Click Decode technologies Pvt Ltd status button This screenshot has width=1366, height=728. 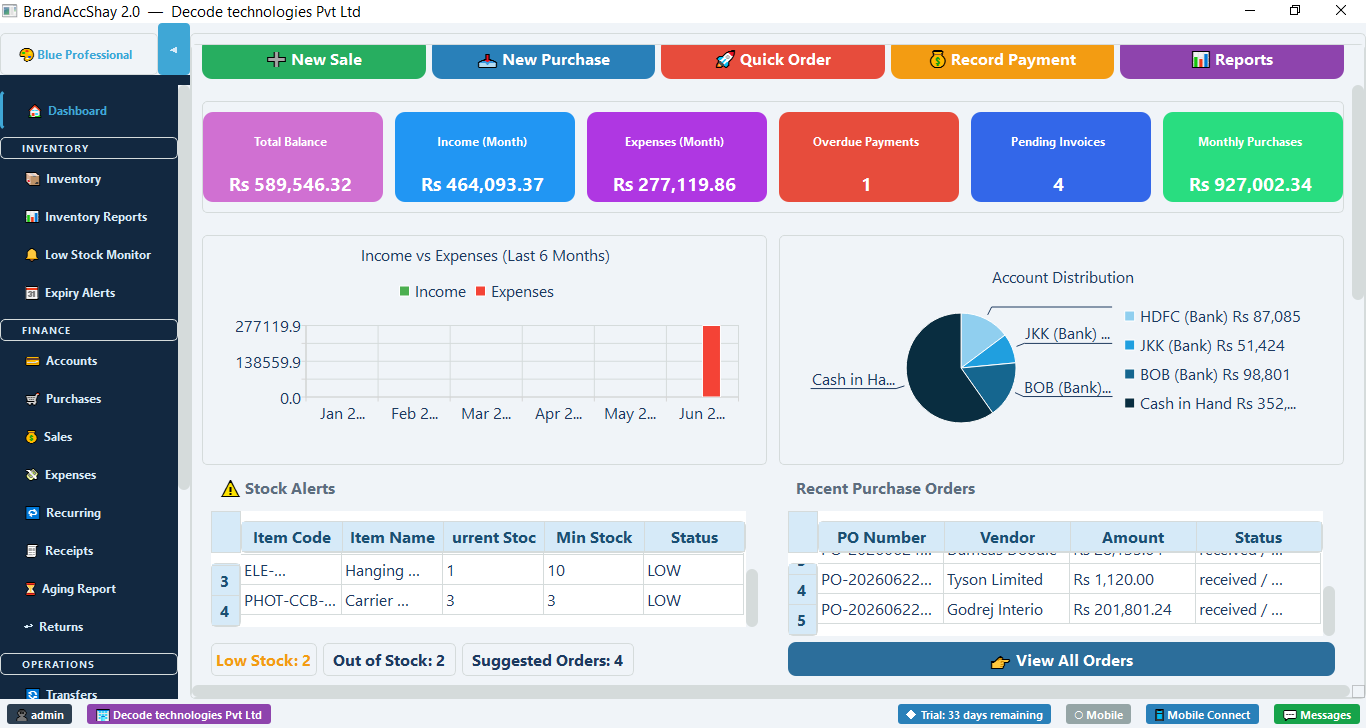coord(179,715)
